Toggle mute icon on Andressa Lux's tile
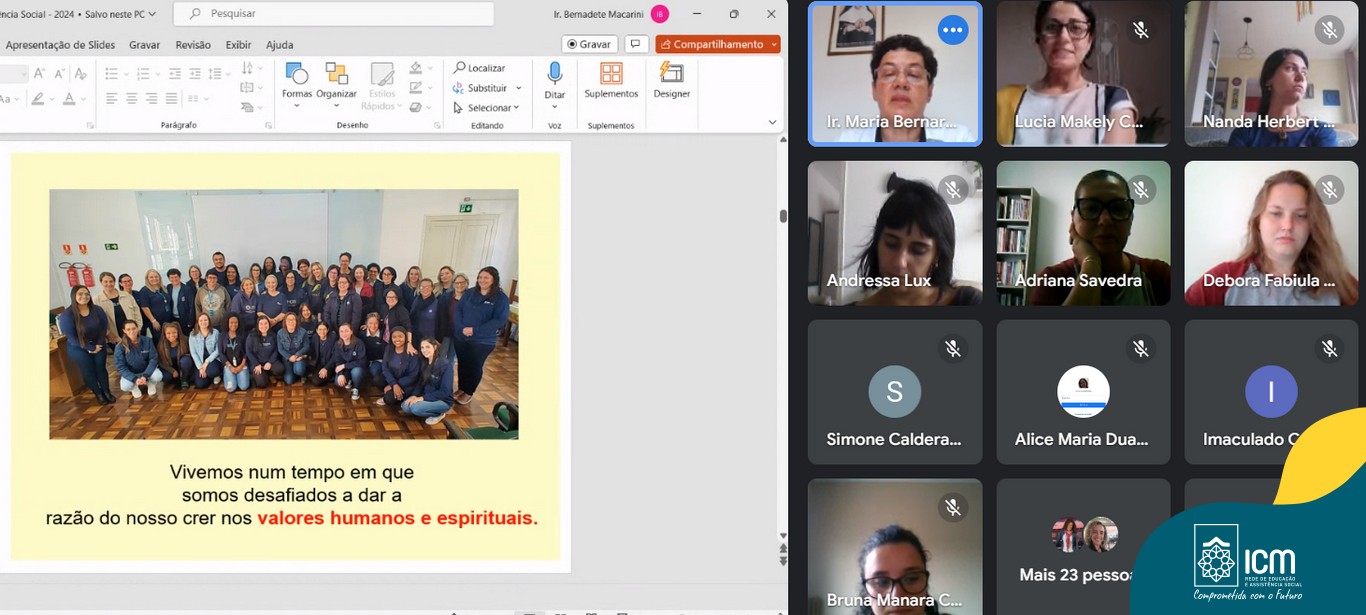The image size is (1366, 615). [952, 189]
